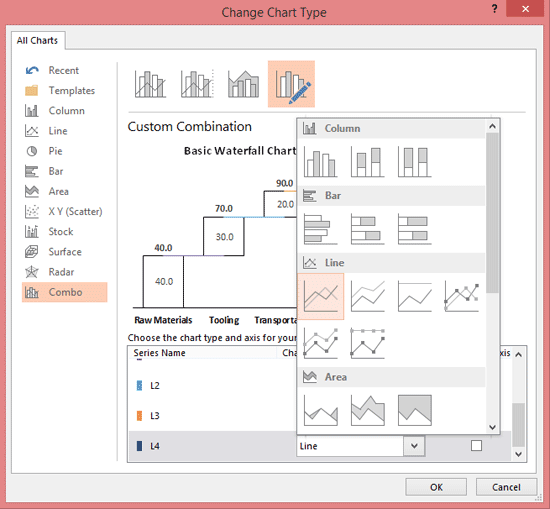Choose 100% Stacked Area chart type
The height and width of the screenshot is (509, 550).
(x=415, y=410)
